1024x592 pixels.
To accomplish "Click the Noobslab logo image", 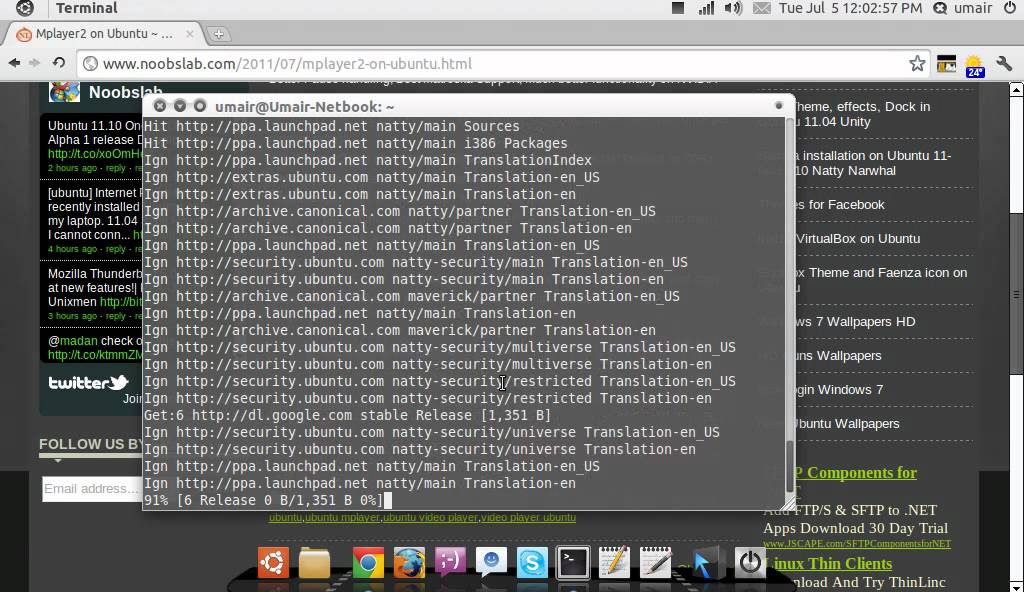I will tap(64, 92).
